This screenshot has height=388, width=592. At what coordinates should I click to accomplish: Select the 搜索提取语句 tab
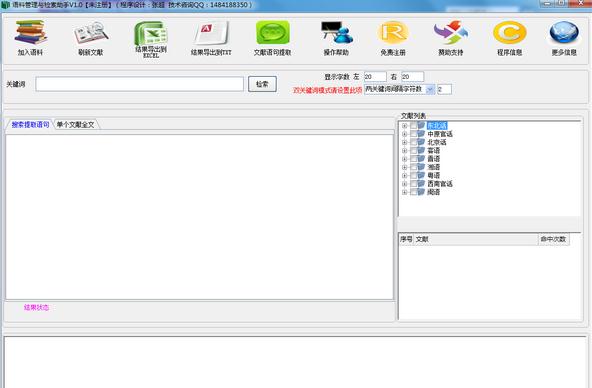coord(30,125)
